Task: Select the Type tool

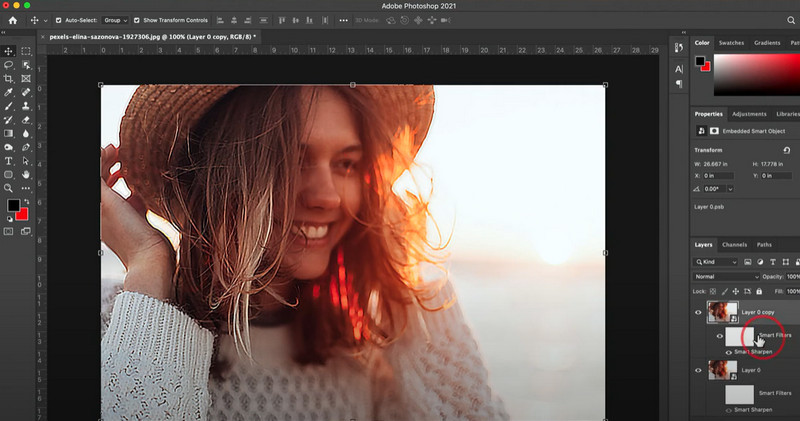Action: [x=9, y=161]
